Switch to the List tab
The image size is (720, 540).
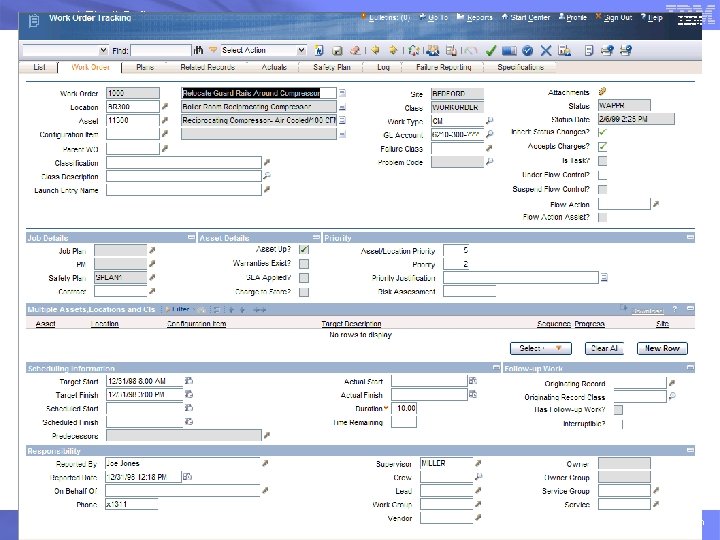(39, 67)
